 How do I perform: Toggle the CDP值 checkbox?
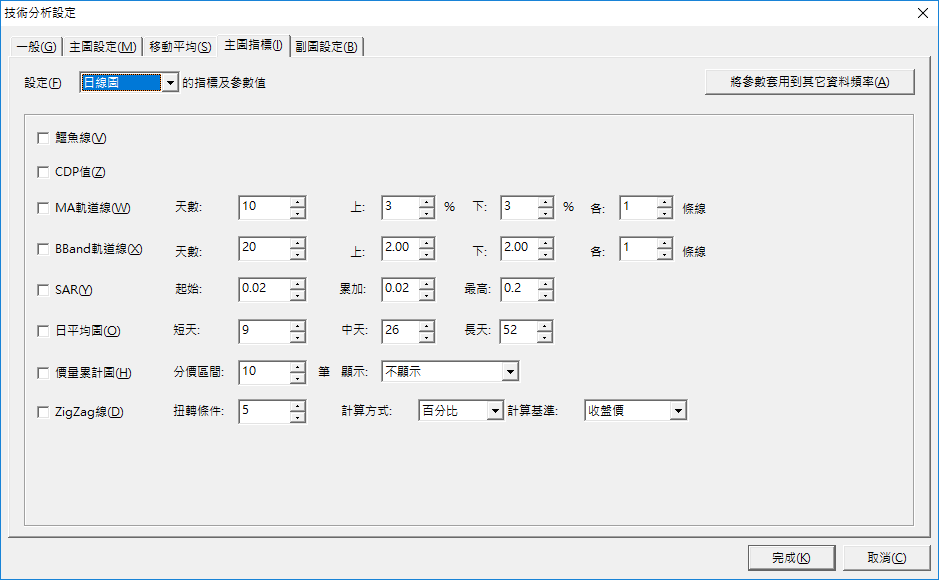(x=43, y=172)
